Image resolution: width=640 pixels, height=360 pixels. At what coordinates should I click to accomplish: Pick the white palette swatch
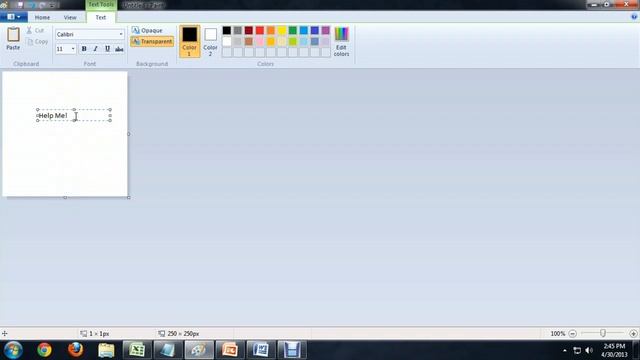click(227, 41)
